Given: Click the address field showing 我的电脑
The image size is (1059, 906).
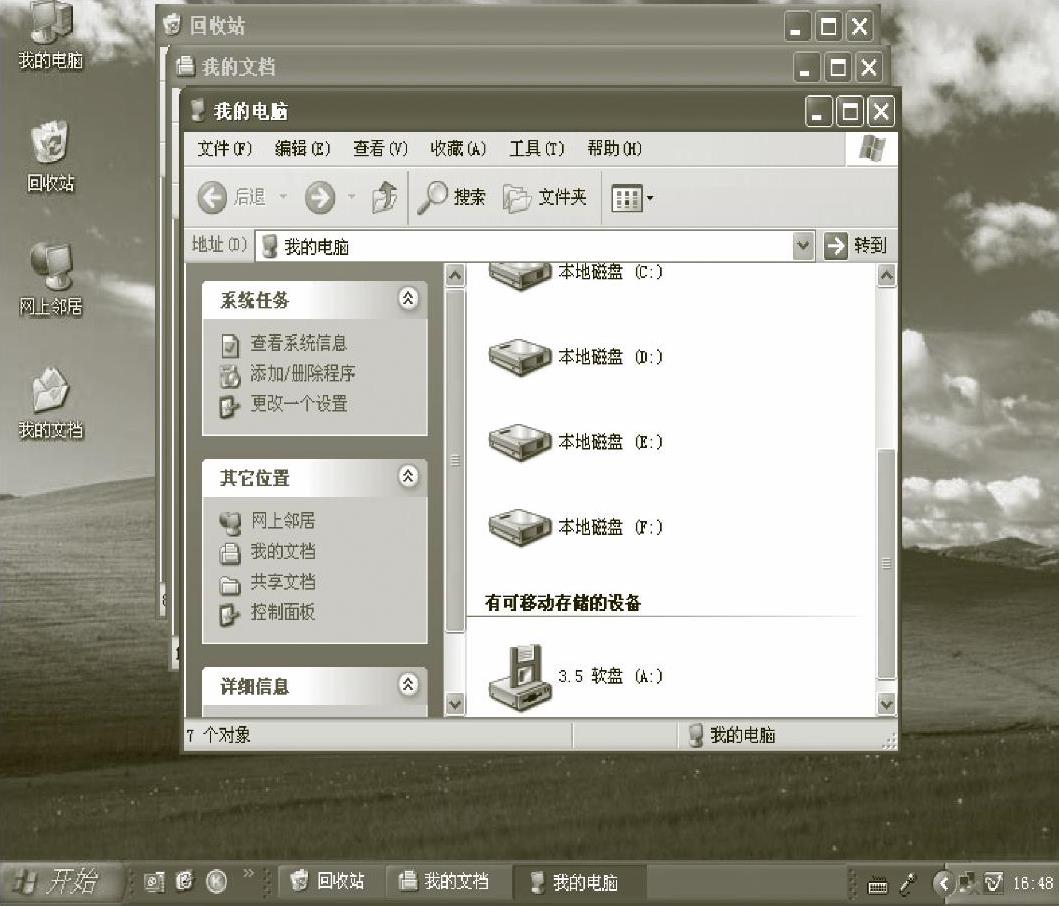Looking at the screenshot, I should [x=524, y=246].
